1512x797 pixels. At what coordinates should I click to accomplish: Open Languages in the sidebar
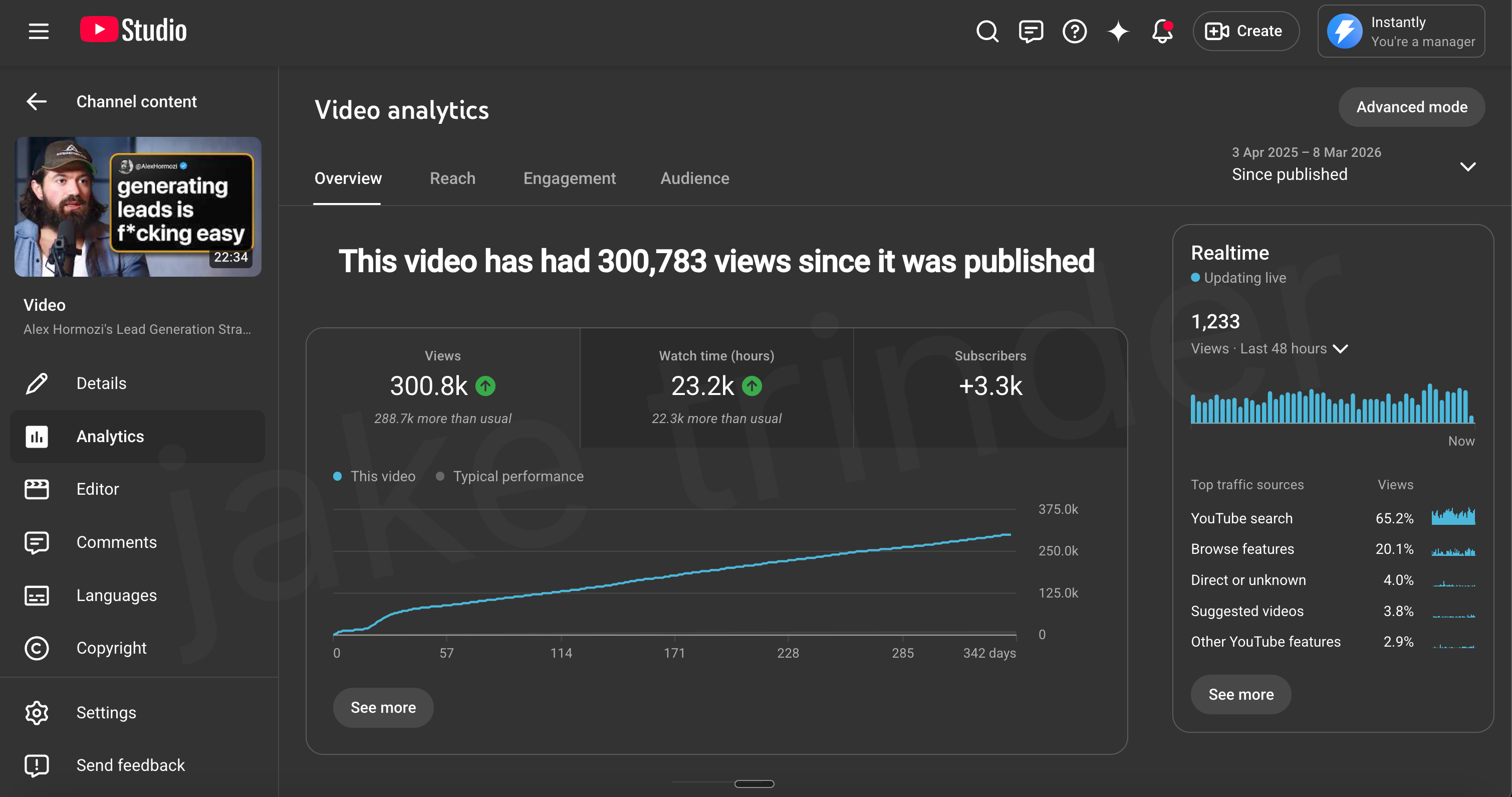coord(116,595)
